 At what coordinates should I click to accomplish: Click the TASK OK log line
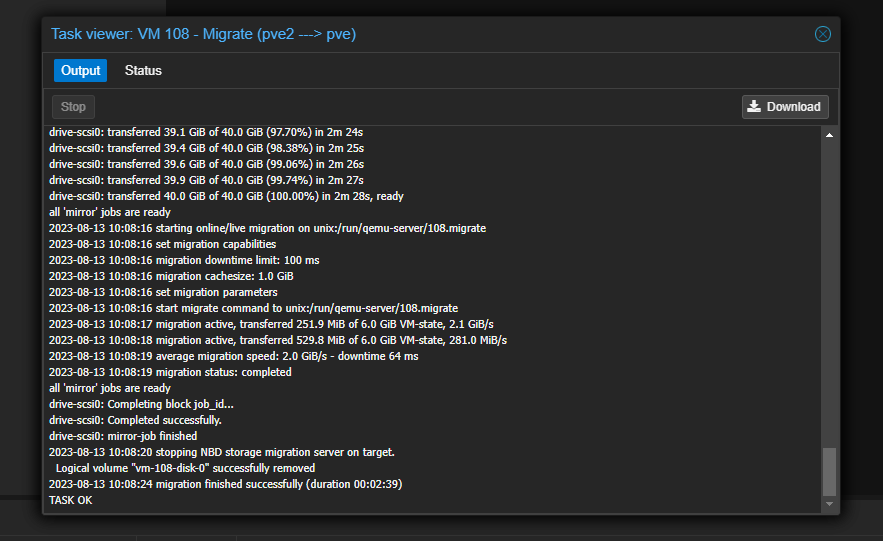point(71,500)
